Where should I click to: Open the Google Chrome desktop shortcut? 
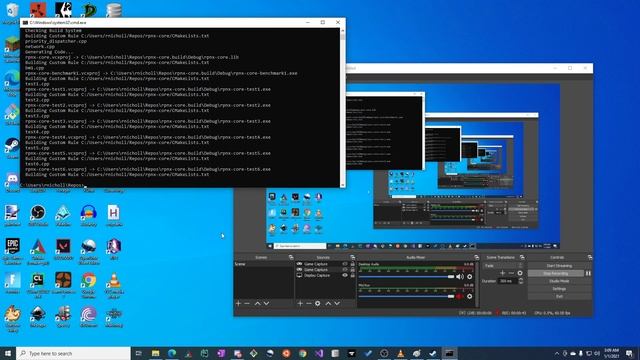89,284
